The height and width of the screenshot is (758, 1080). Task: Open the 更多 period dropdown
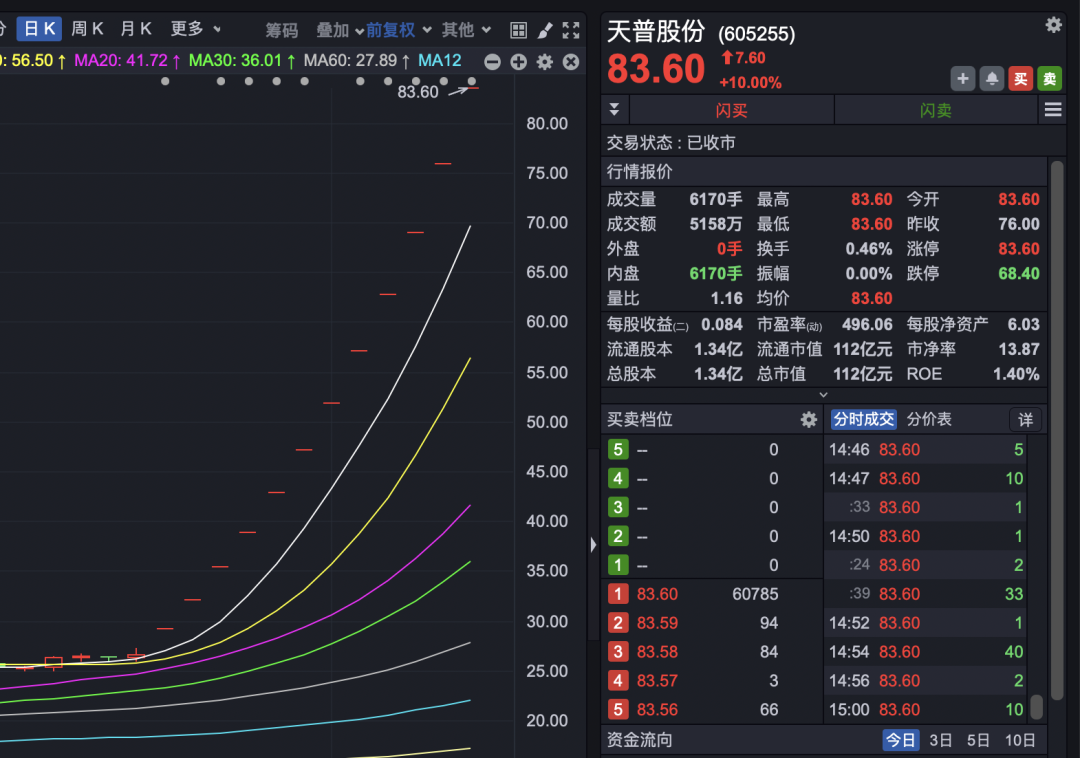point(196,29)
